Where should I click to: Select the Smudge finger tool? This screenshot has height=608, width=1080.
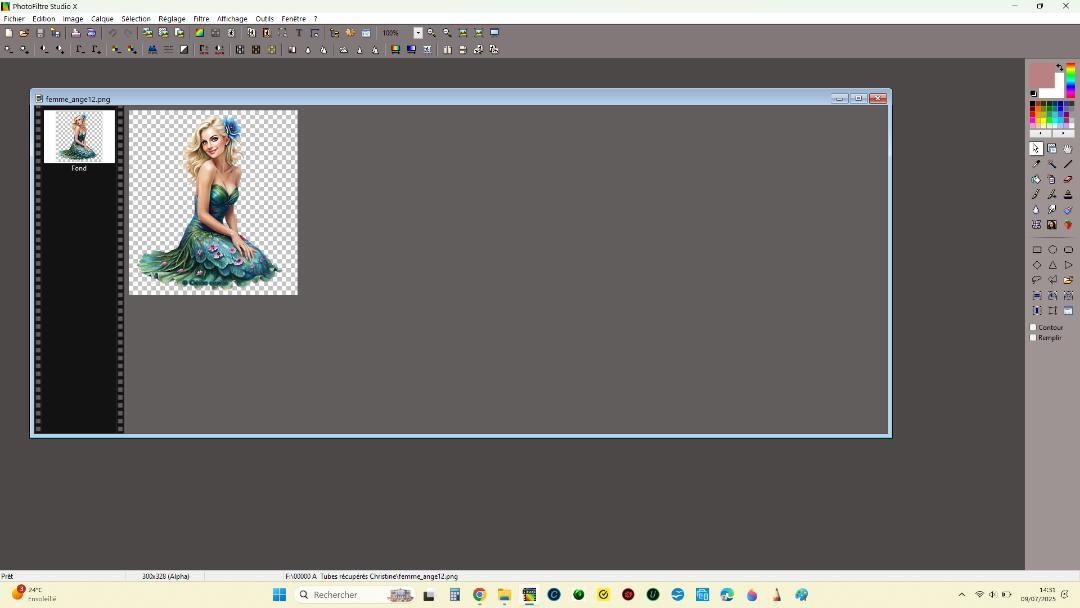coord(1052,209)
